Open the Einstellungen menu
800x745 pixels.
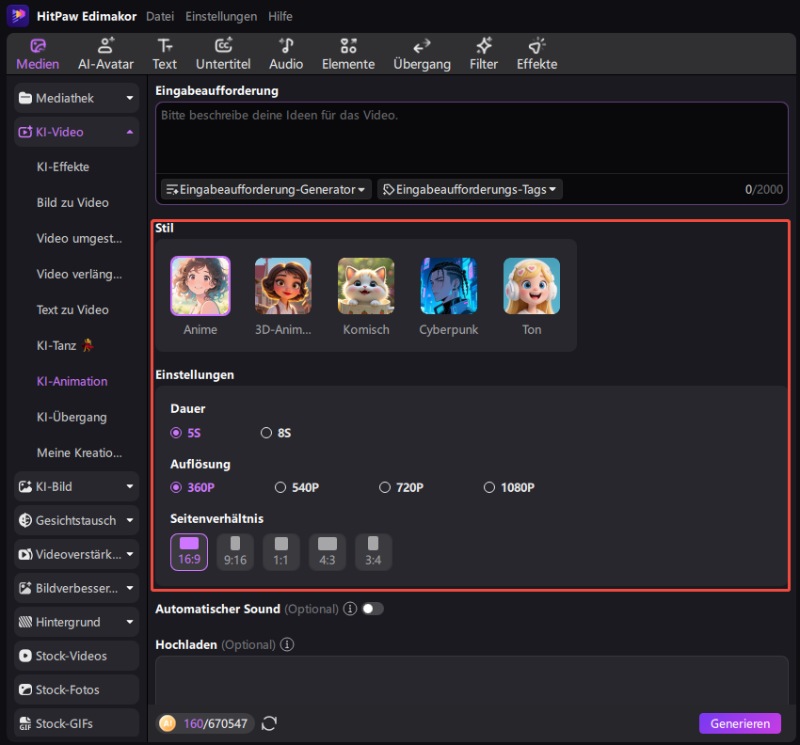220,17
